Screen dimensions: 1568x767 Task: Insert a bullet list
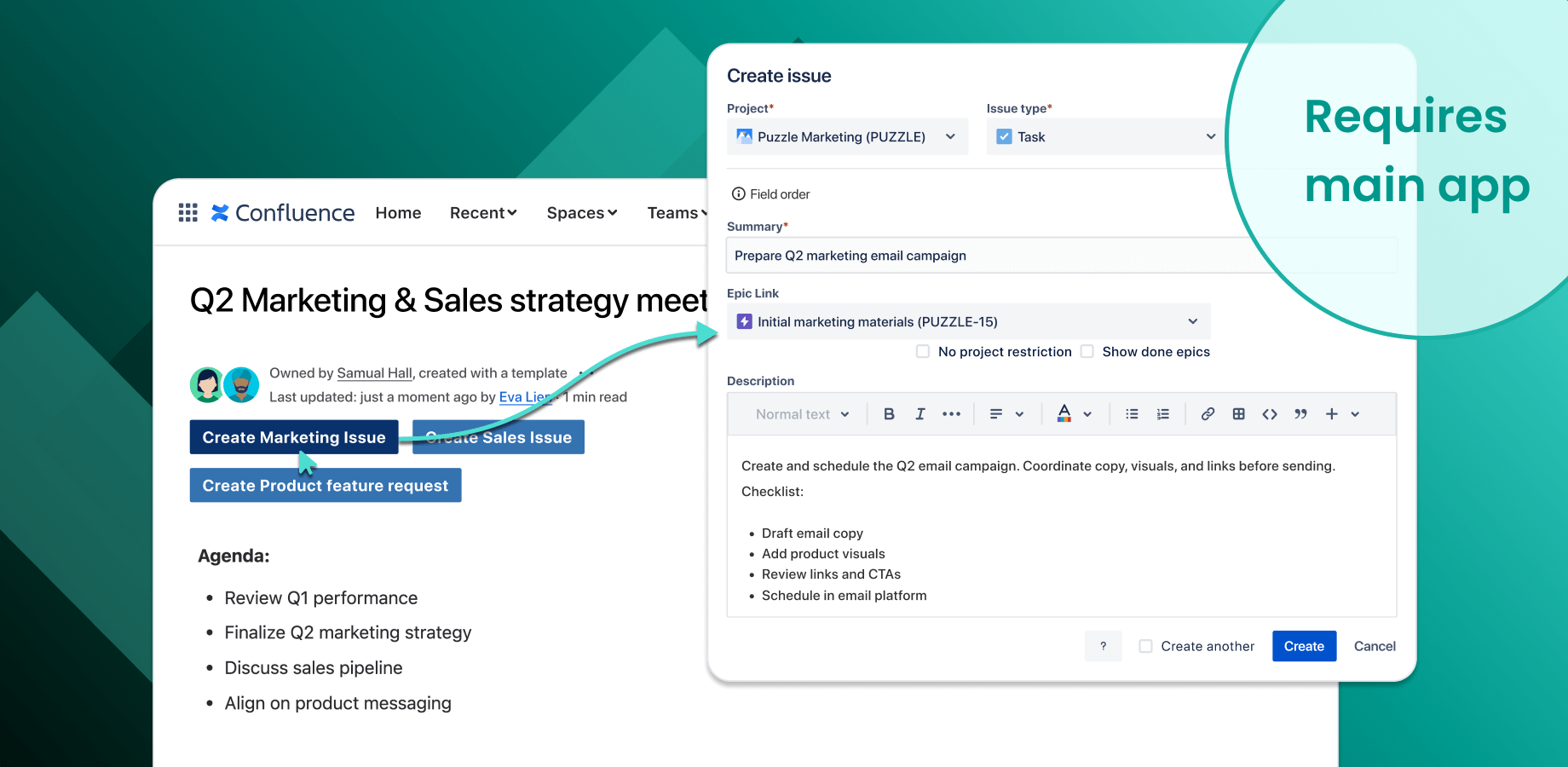pos(1132,414)
